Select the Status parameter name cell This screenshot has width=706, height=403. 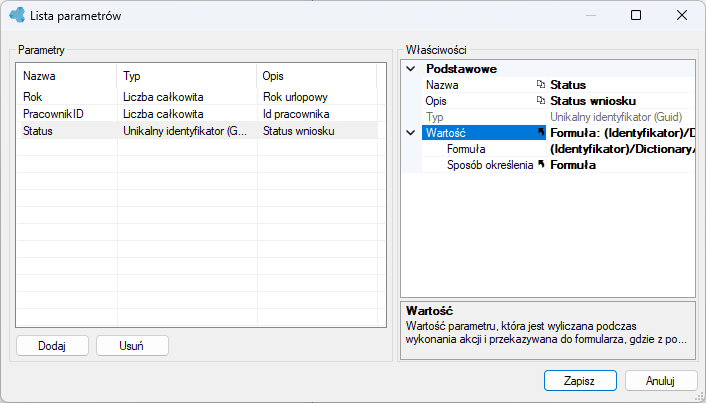67,131
